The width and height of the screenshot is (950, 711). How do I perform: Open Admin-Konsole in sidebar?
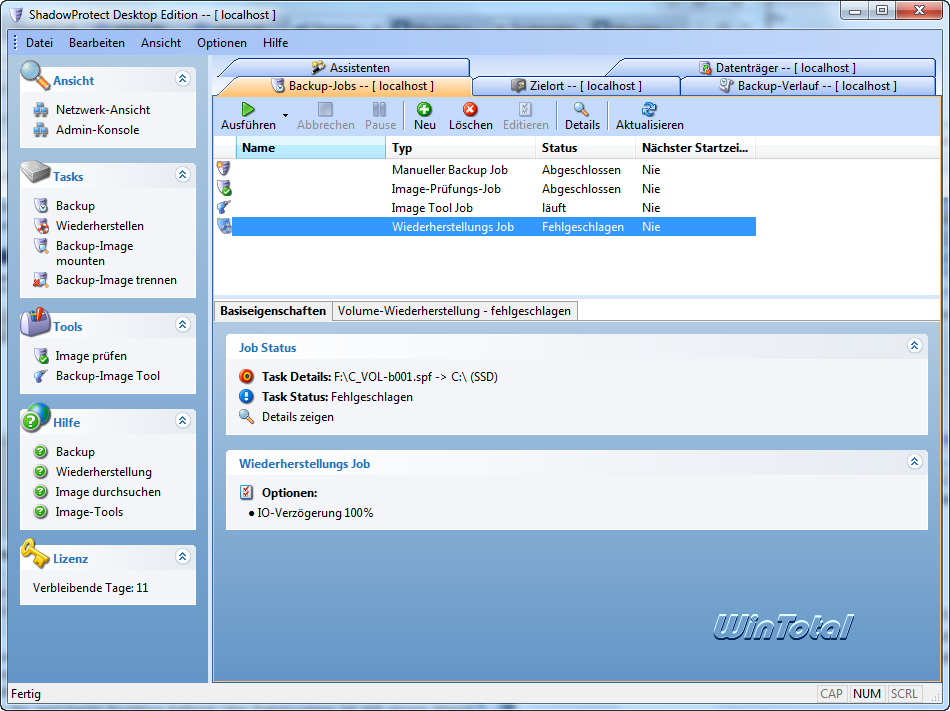98,130
